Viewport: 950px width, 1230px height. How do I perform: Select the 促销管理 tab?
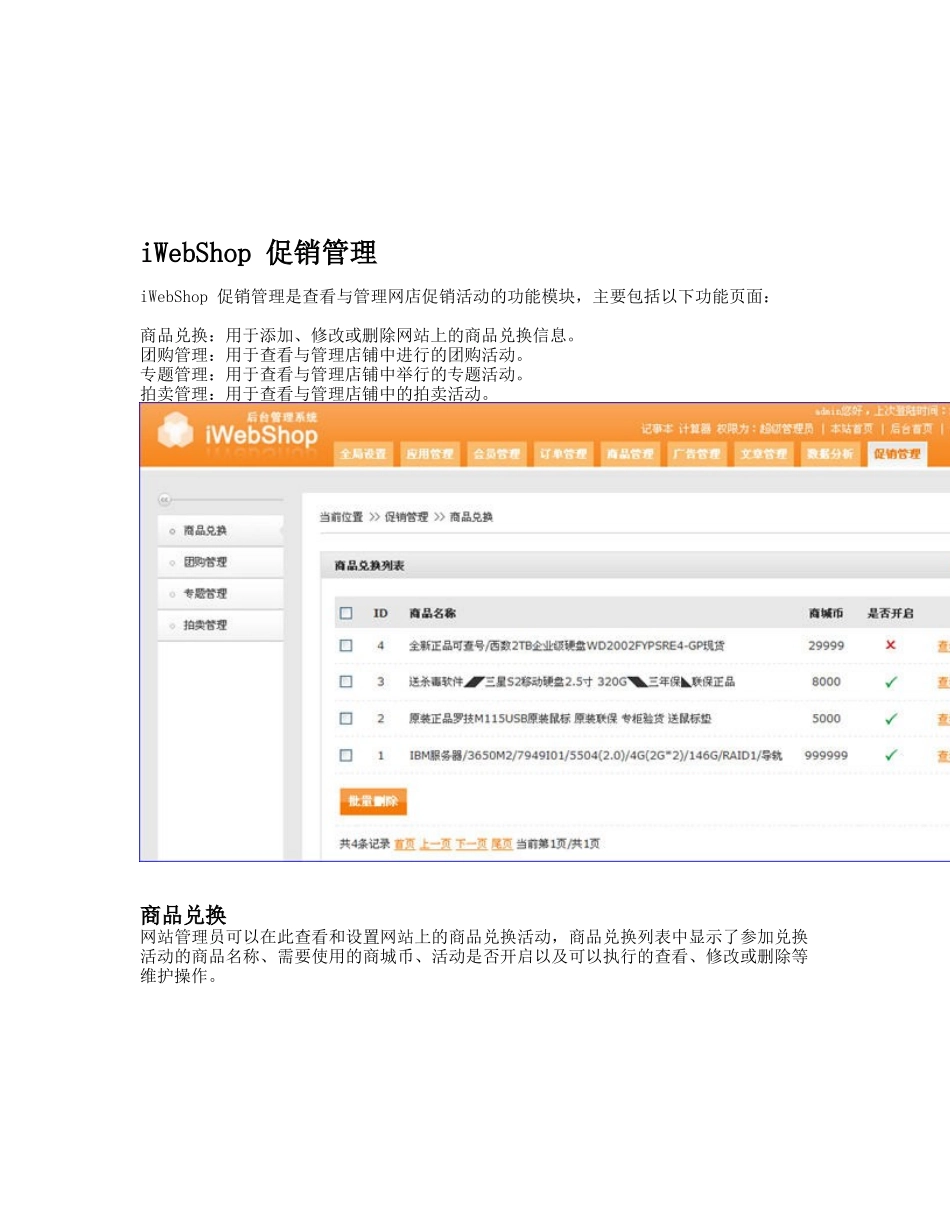897,454
